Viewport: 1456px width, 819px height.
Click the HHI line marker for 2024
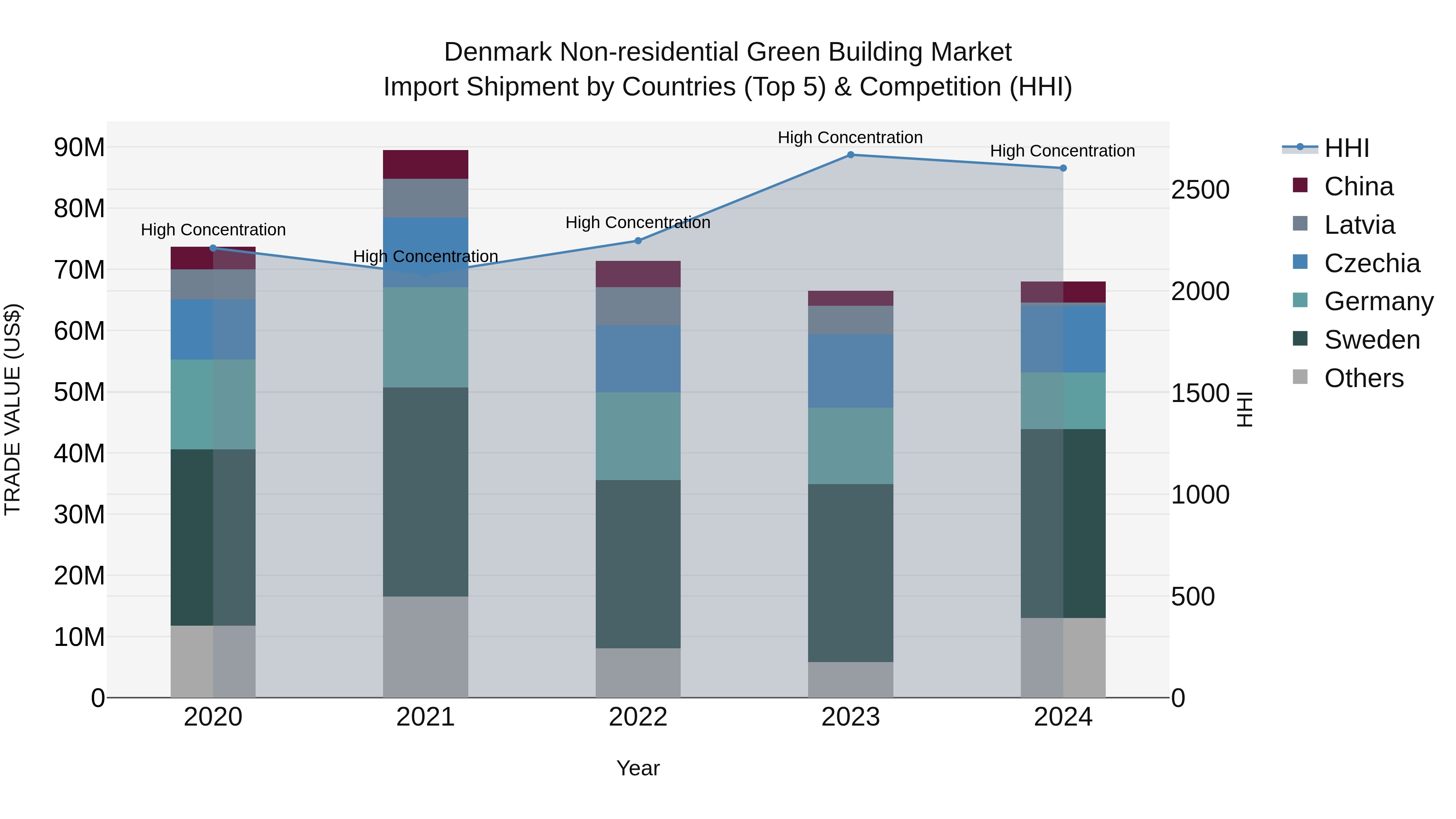coord(1063,168)
